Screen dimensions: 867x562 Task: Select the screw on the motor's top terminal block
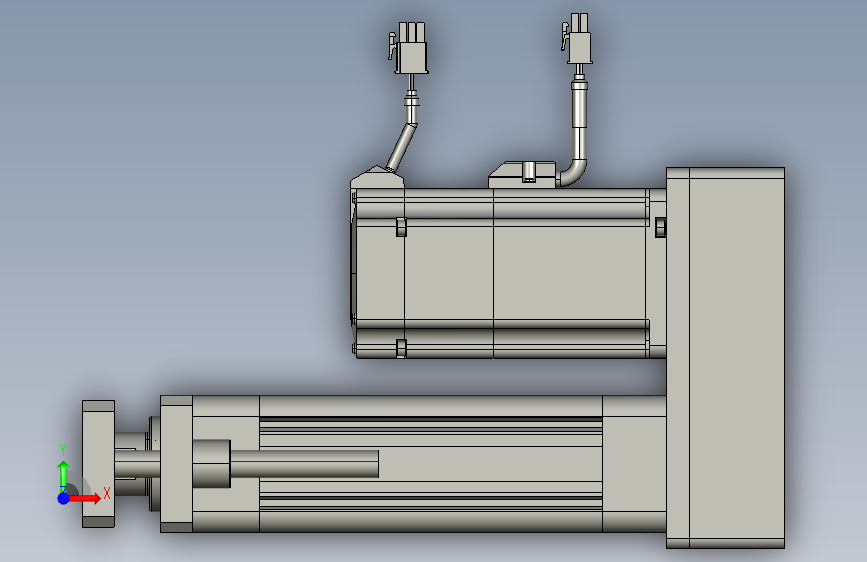pyautogui.click(x=529, y=171)
